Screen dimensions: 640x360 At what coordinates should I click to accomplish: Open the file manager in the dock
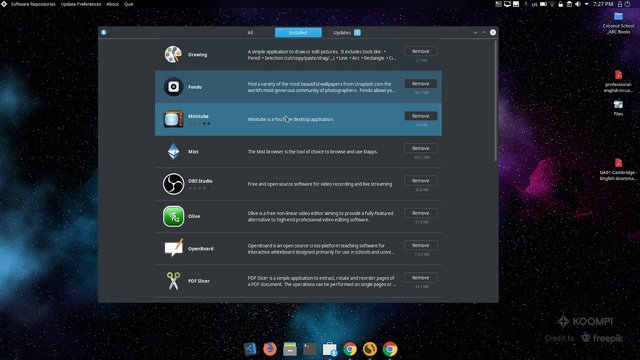(x=290, y=349)
